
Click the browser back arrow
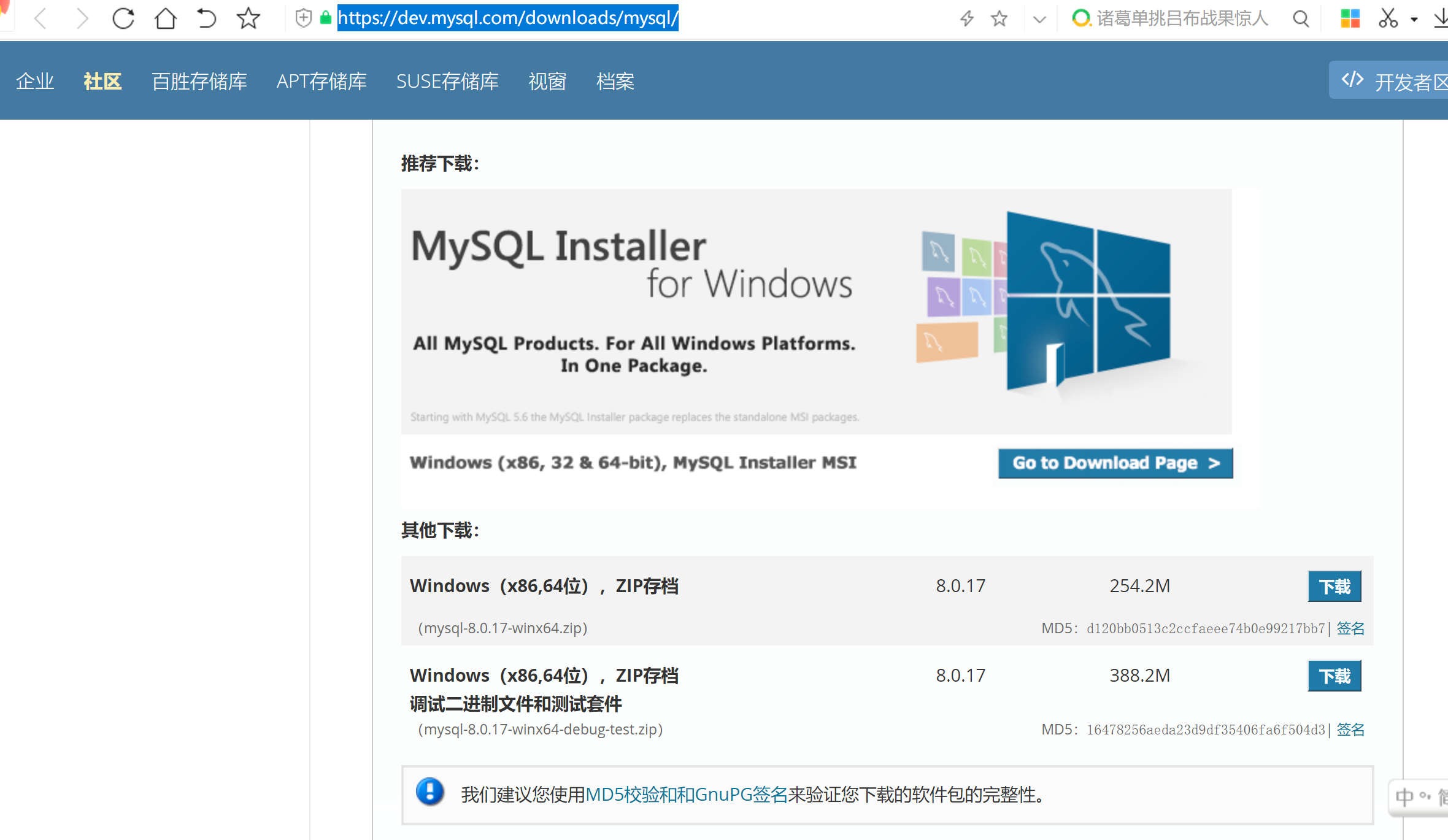40,18
